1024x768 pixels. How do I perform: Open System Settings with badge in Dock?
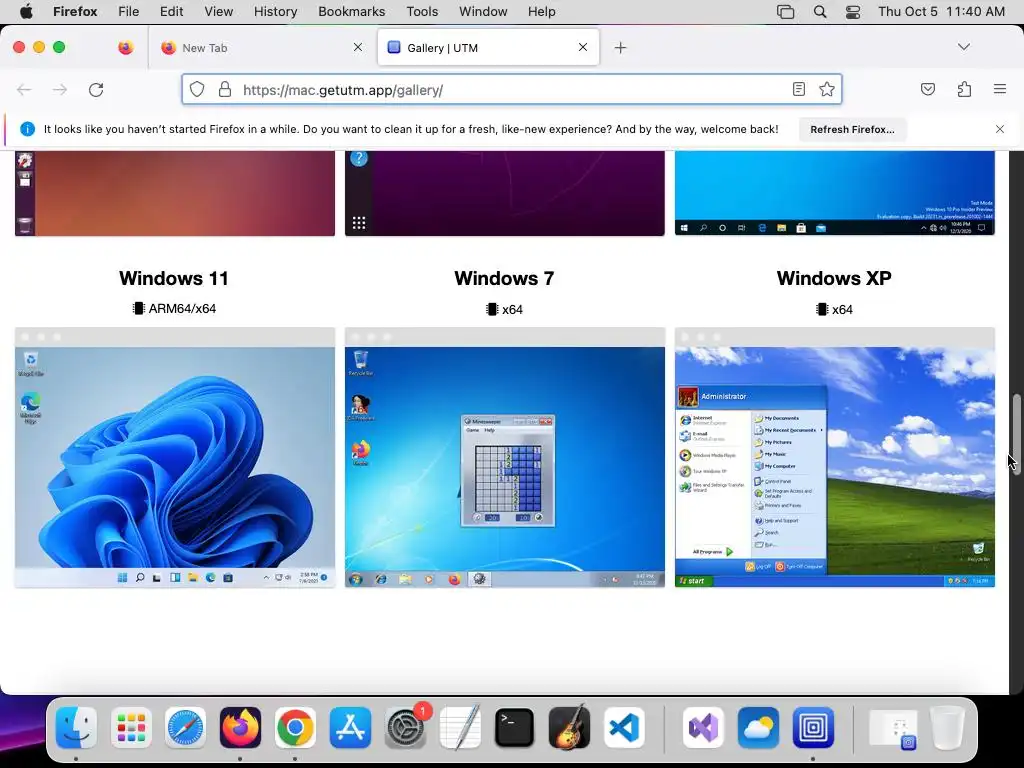pos(406,727)
